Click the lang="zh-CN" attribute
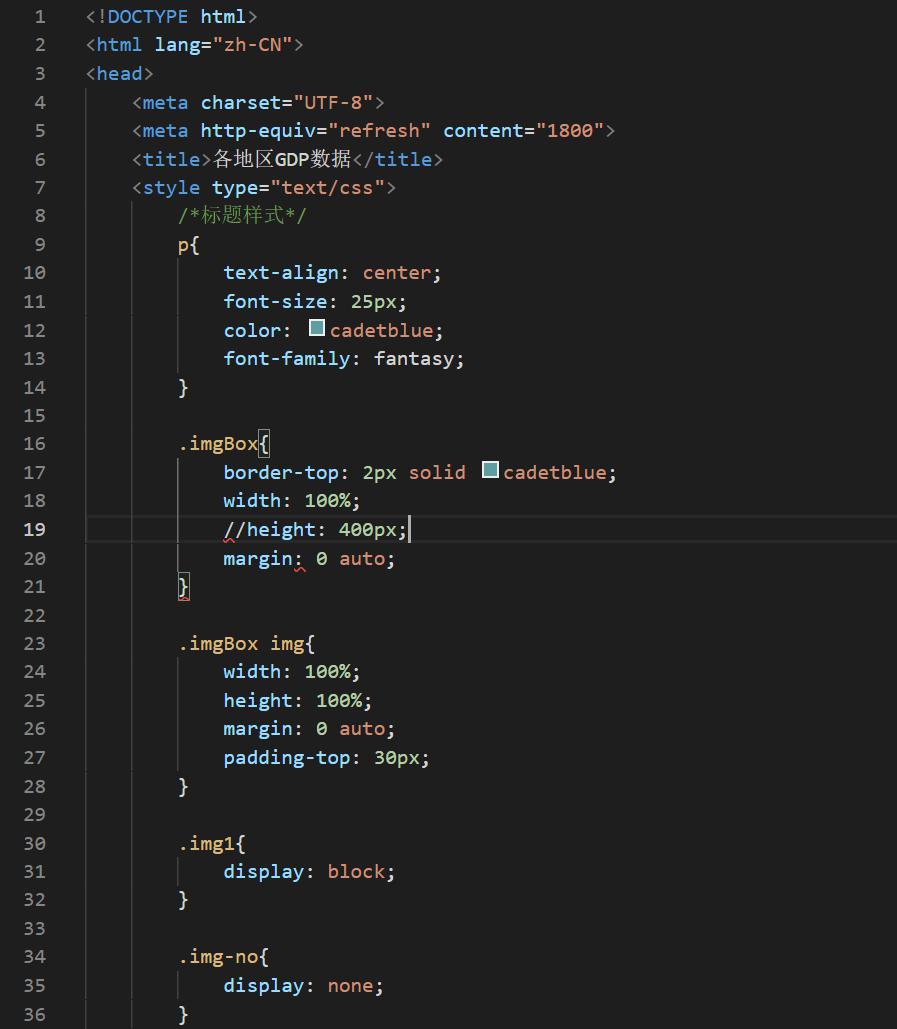 [x=223, y=45]
